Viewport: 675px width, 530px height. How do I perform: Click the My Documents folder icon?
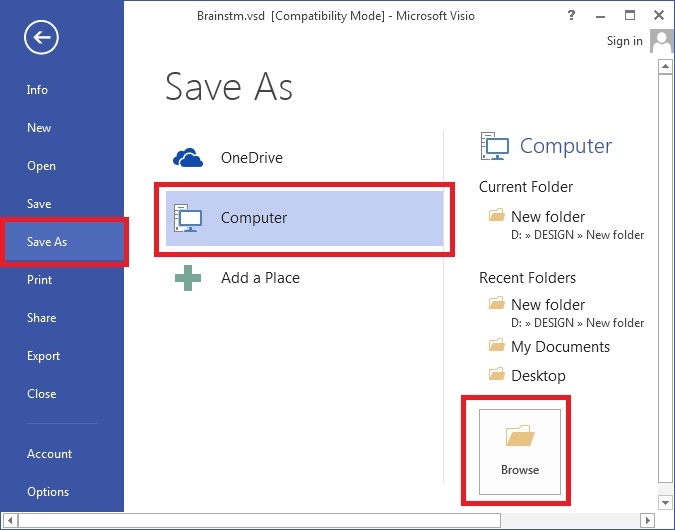click(496, 345)
